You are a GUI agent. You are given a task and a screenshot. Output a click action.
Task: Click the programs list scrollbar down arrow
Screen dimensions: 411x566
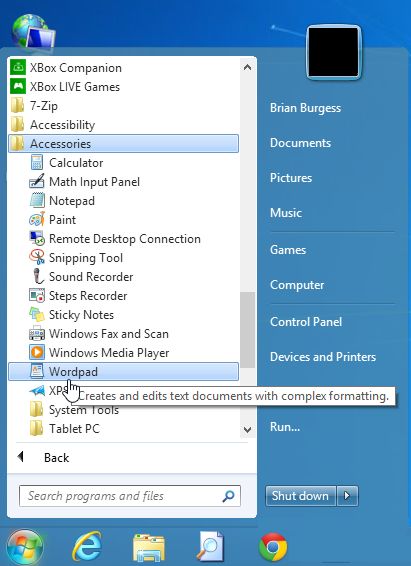coord(248,430)
